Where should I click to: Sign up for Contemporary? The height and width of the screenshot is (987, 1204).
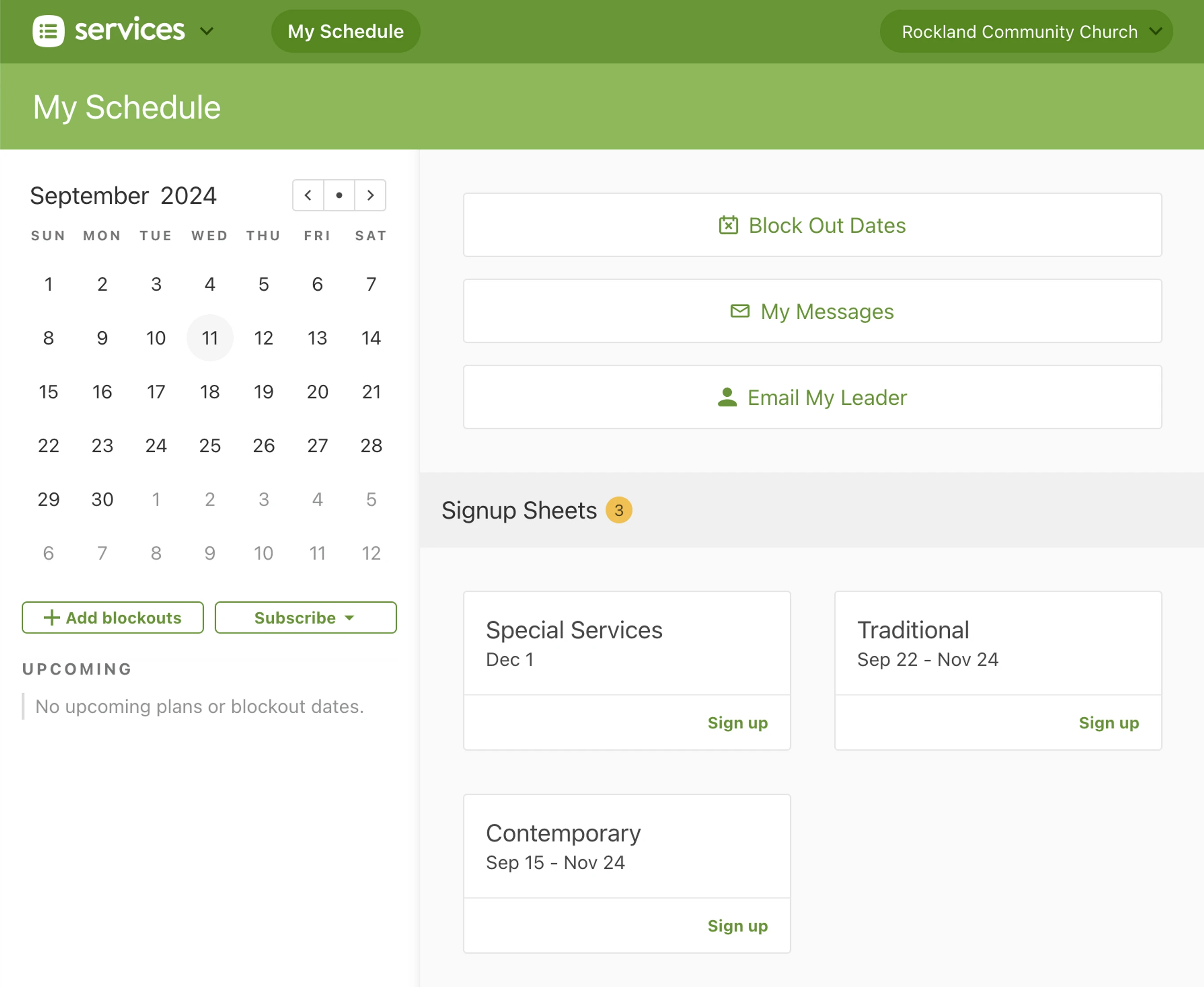point(737,925)
